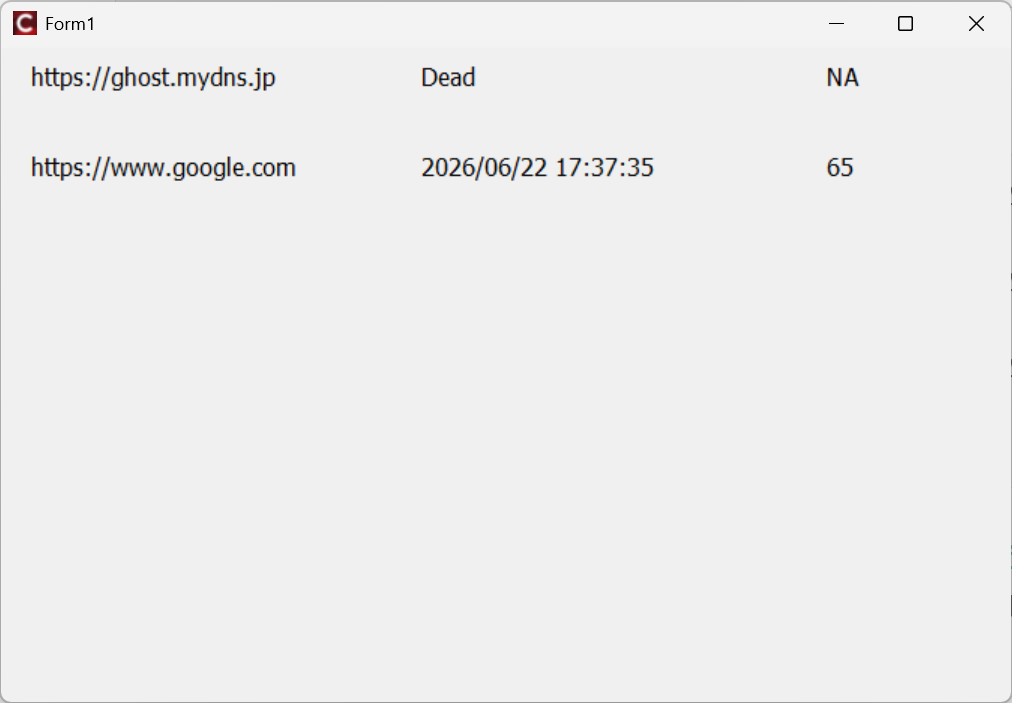
Task: Click blank space between the date and 65
Action: tap(740, 168)
